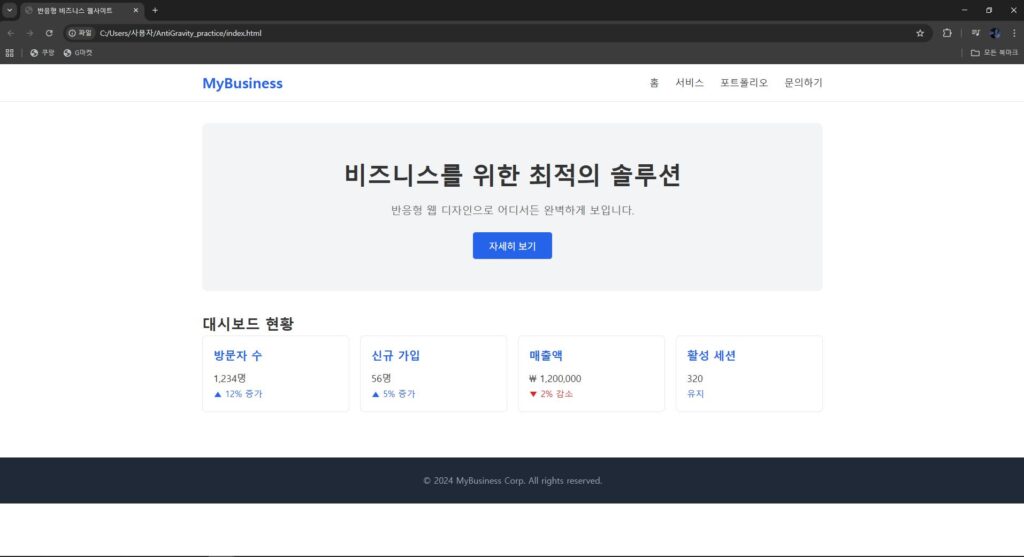Click the ₩ 1,200,000 revenue value
1024x557 pixels.
click(555, 378)
